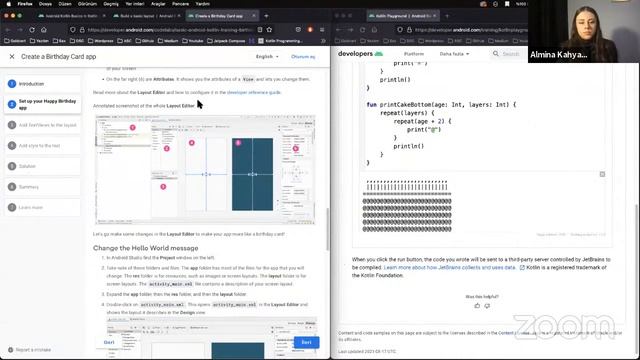The image size is (640, 360).
Task: Go to step Add TextViews to the layout
Action: 42,125
